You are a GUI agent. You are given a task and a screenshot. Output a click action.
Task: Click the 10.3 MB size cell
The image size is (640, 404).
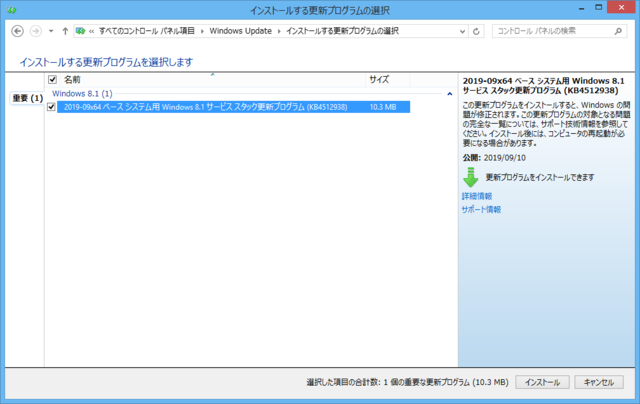click(383, 107)
